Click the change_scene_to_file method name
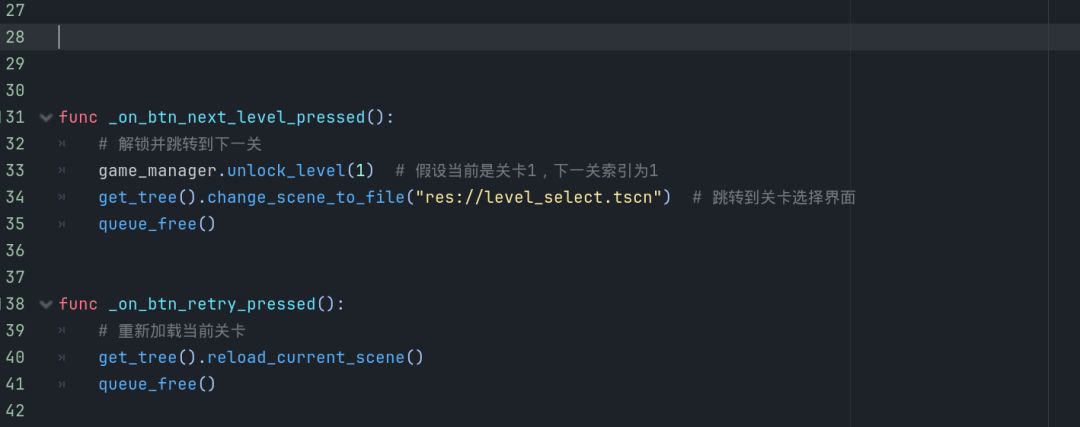Viewport: 1080px width, 427px height. tap(306, 198)
